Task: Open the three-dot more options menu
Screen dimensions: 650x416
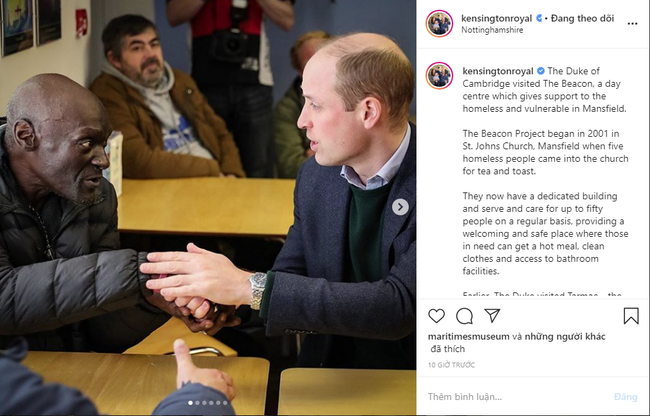Action: (632, 24)
